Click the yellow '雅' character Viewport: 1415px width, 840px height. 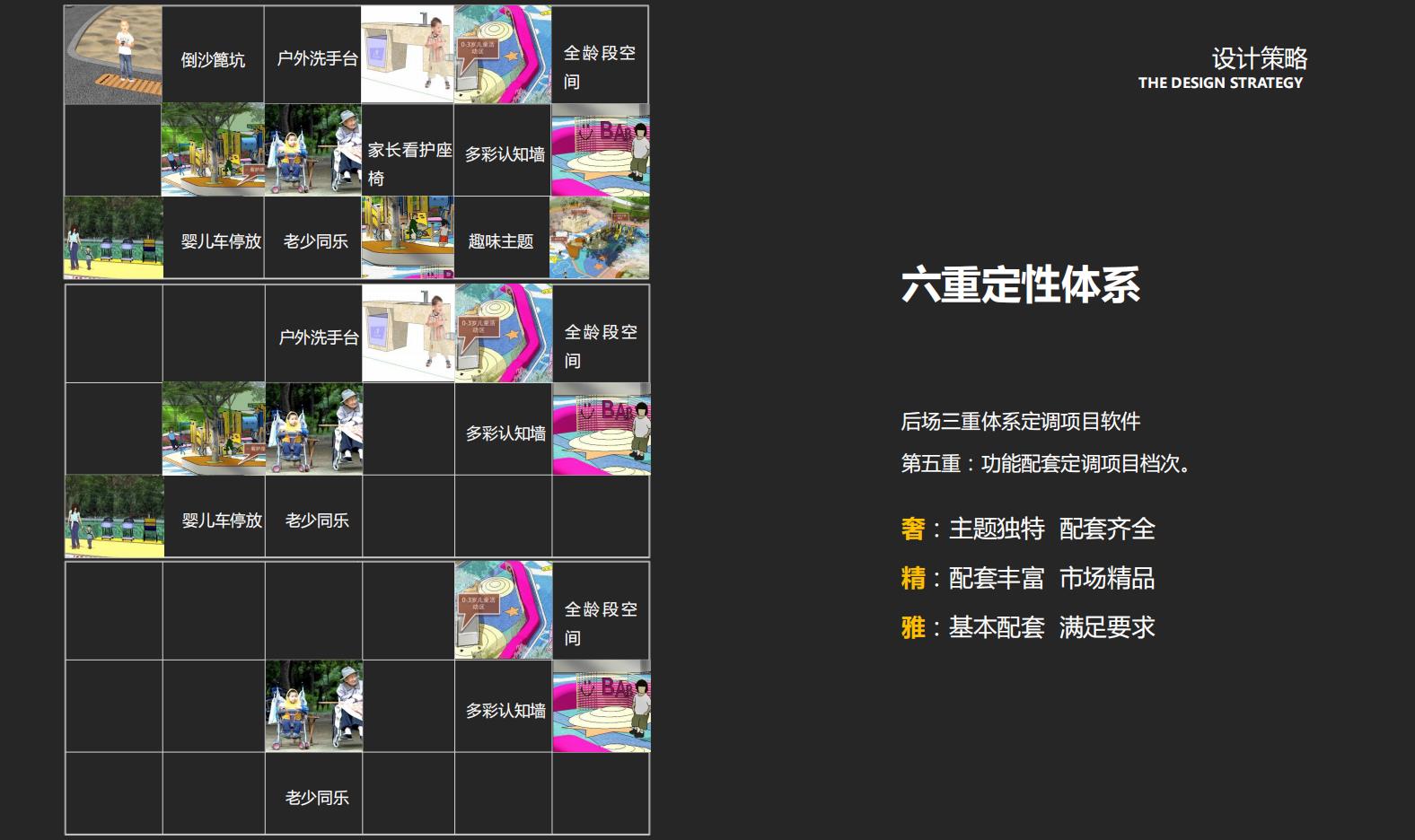[x=913, y=627]
